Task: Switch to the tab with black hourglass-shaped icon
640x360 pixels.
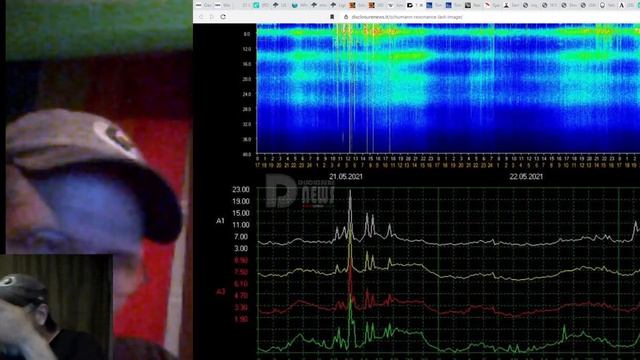Action: (x=506, y=5)
